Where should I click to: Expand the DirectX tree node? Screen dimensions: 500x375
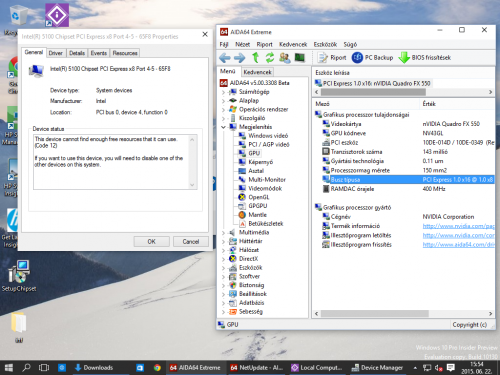223,259
